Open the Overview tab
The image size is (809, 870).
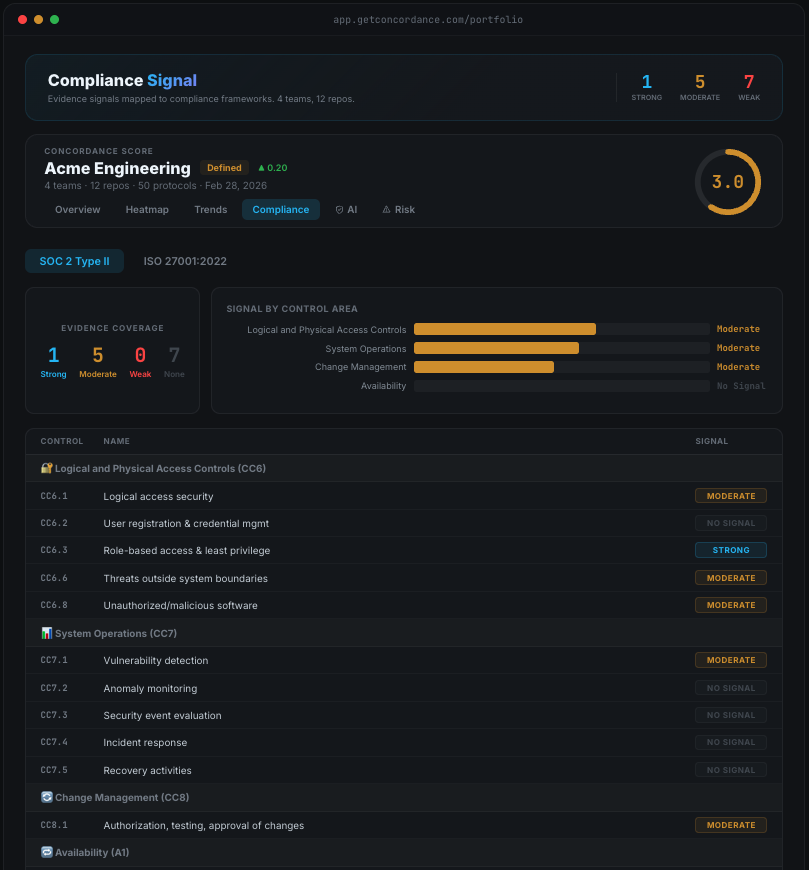coord(78,210)
